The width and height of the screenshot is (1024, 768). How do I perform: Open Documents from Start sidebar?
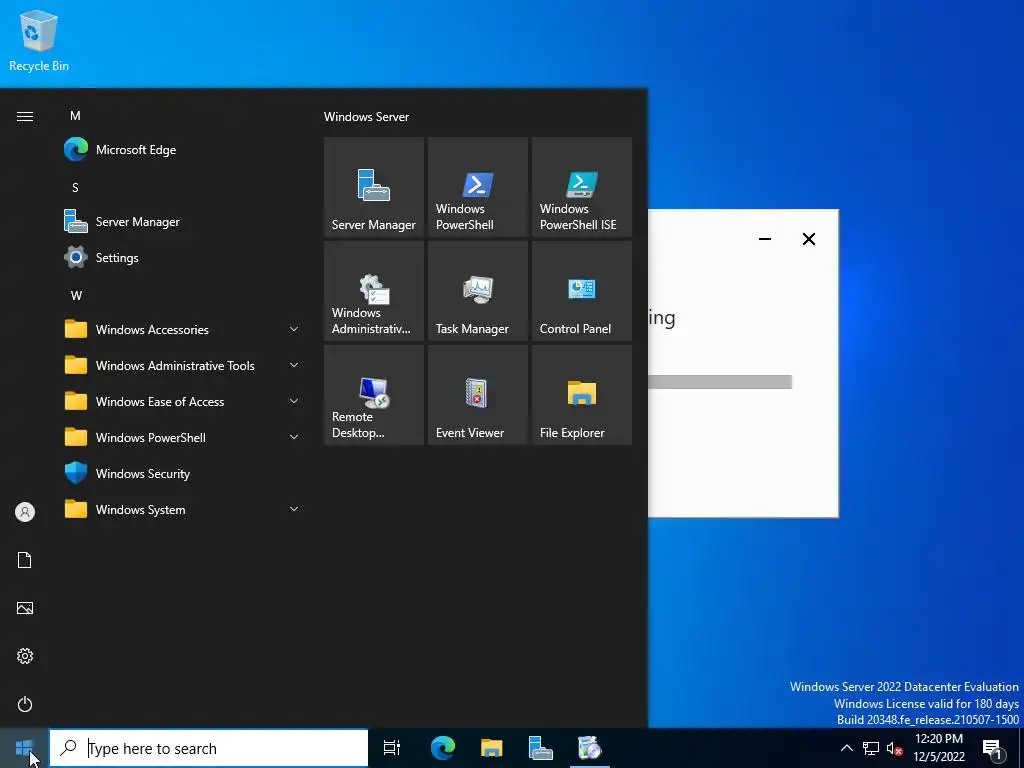pos(25,560)
